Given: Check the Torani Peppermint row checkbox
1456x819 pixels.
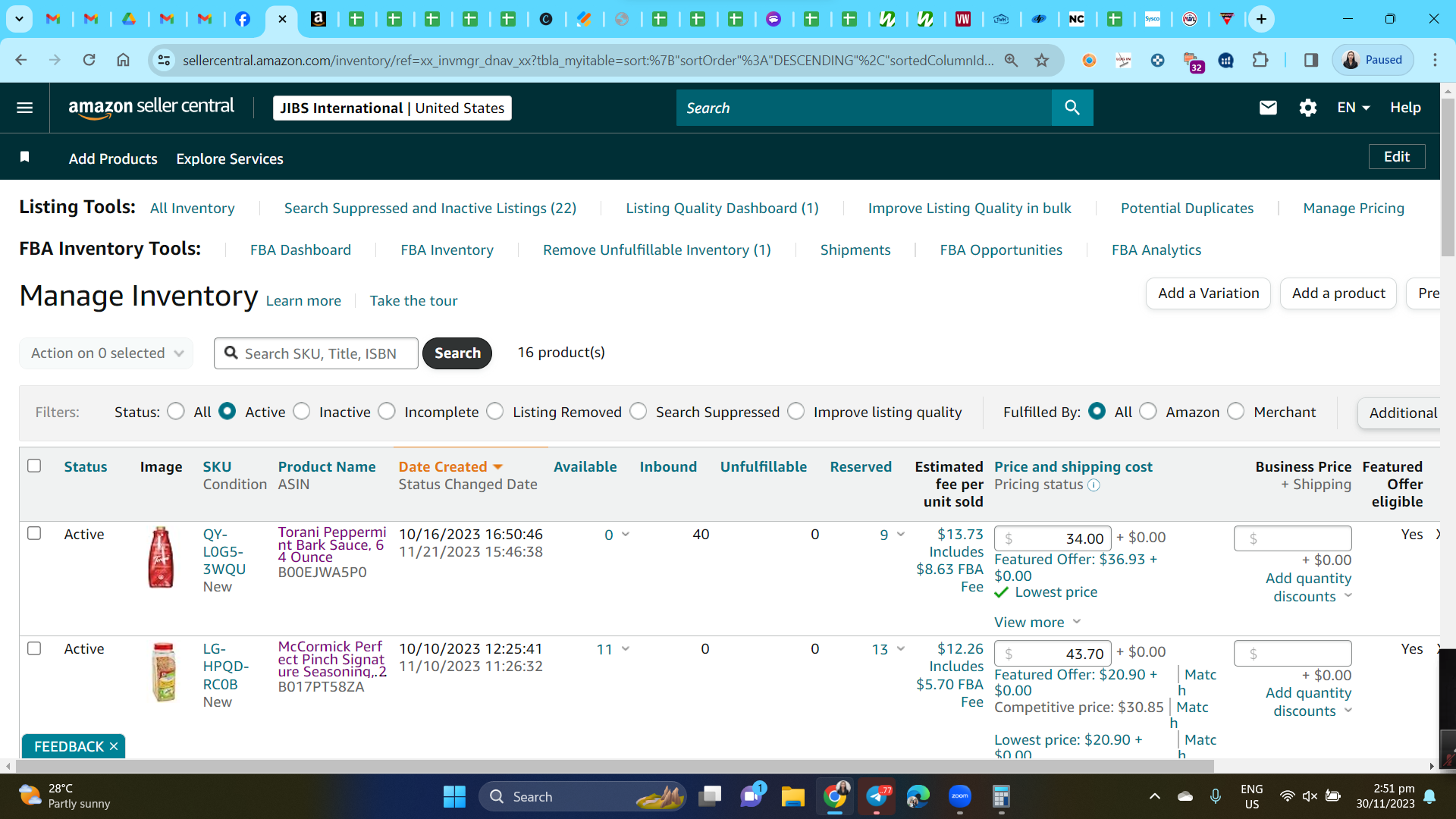Looking at the screenshot, I should click(34, 533).
